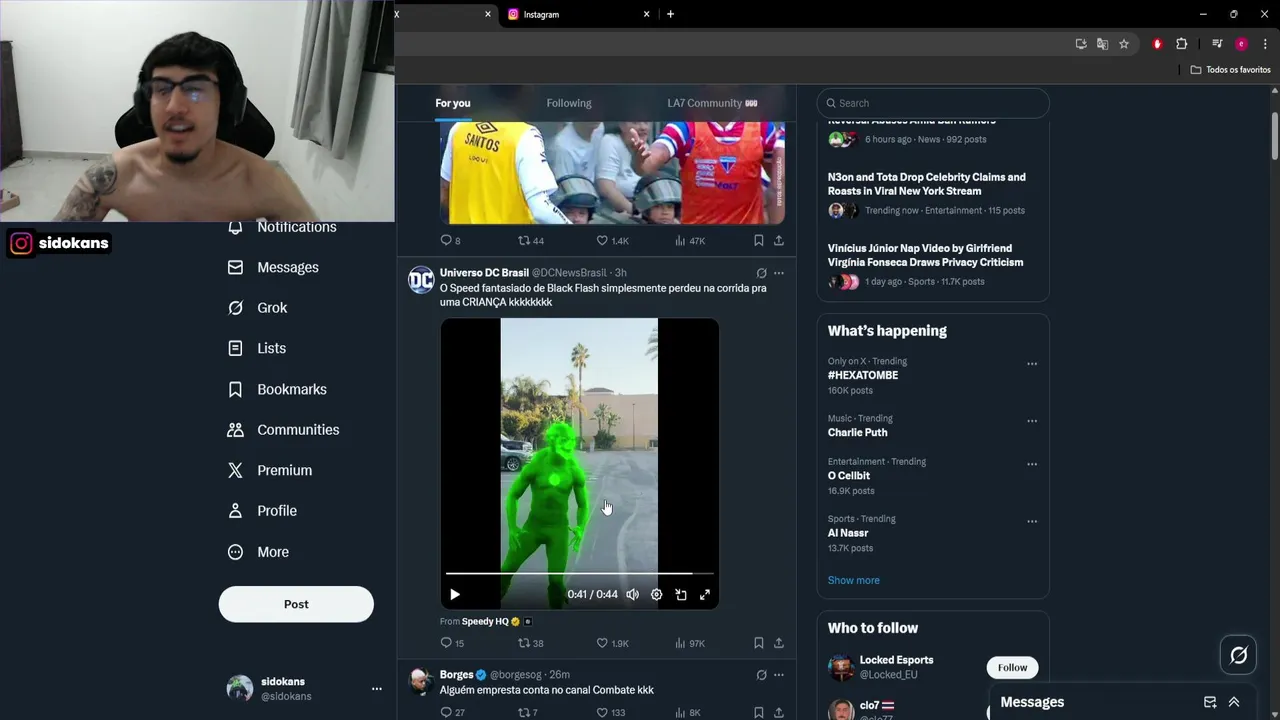Like the Santos photo post with 1.4K likes
The height and width of the screenshot is (720, 1280).
[612, 240]
